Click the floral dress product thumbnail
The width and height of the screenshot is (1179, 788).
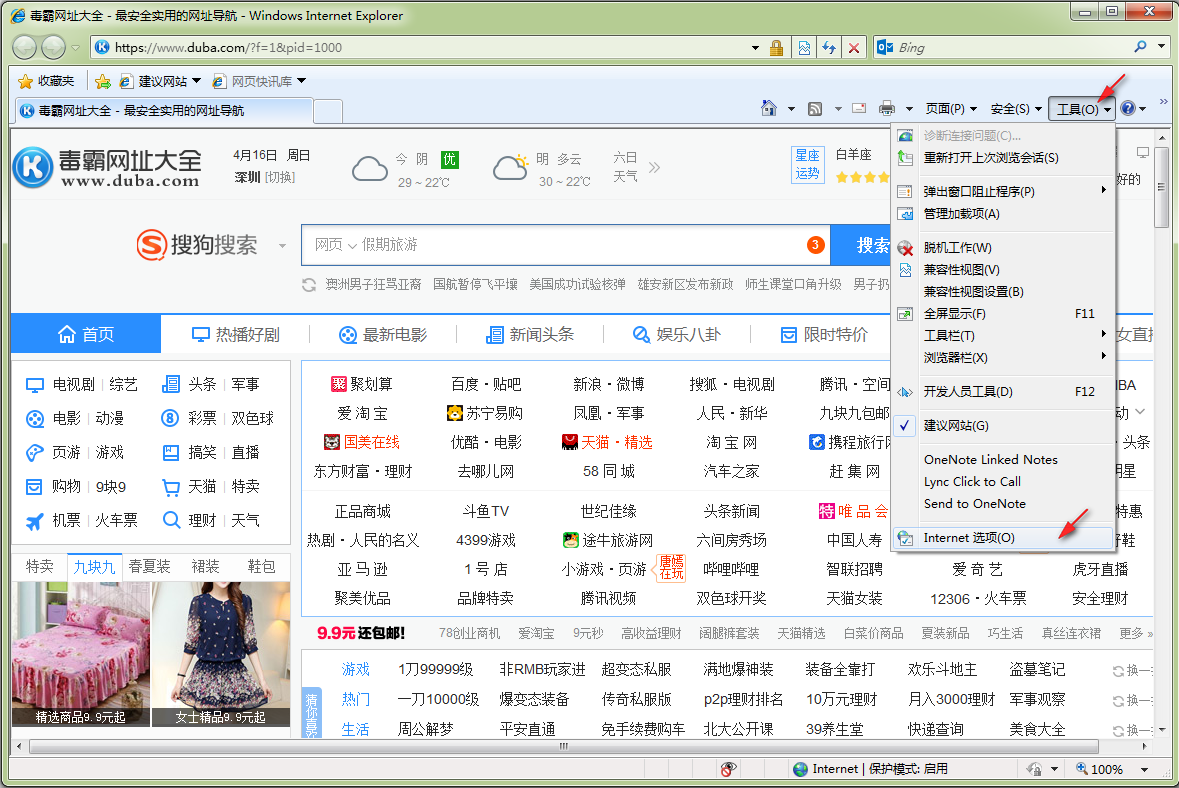click(221, 654)
